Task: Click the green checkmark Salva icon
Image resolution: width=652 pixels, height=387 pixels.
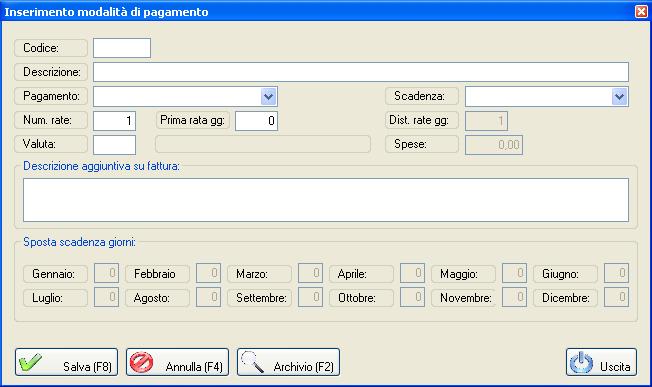Action: (x=30, y=362)
